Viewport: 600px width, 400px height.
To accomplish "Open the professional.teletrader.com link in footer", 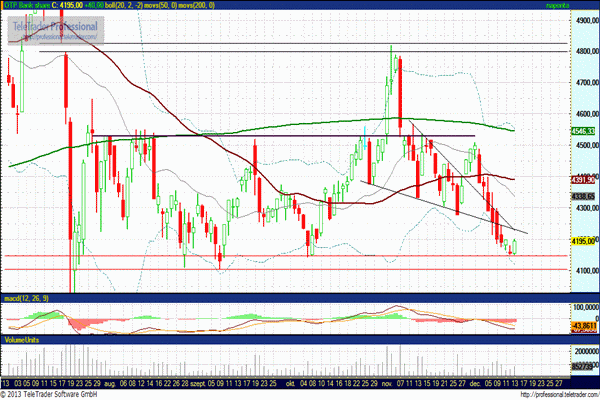I will 559,394.
